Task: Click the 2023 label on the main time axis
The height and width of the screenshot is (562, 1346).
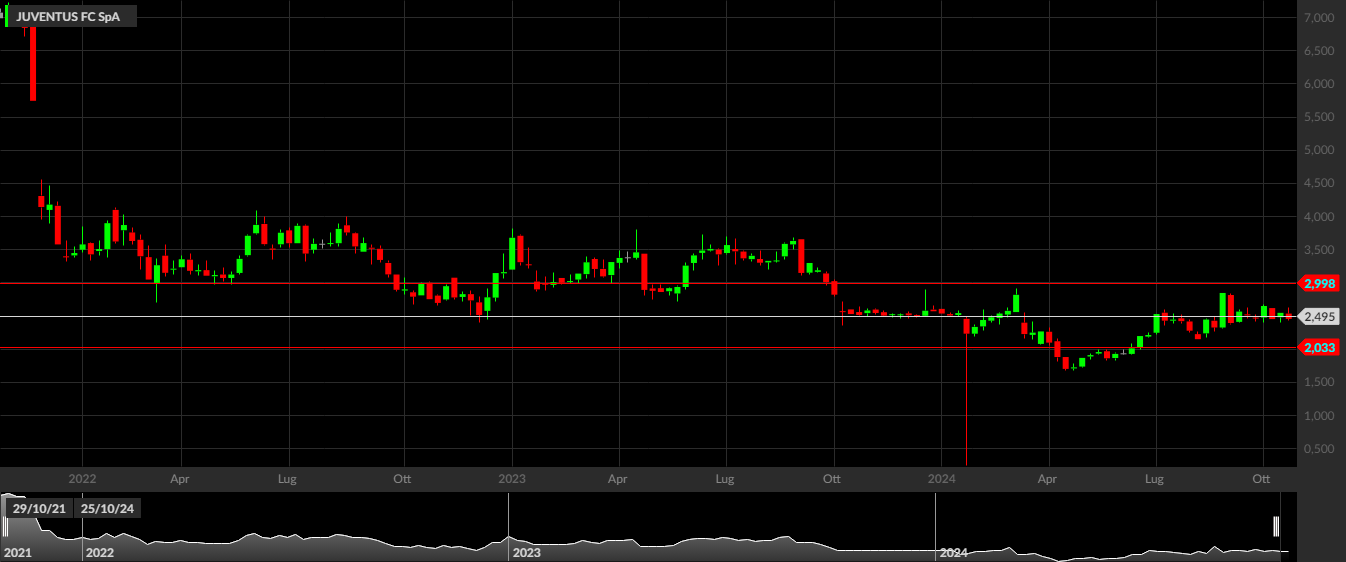Action: (512, 479)
